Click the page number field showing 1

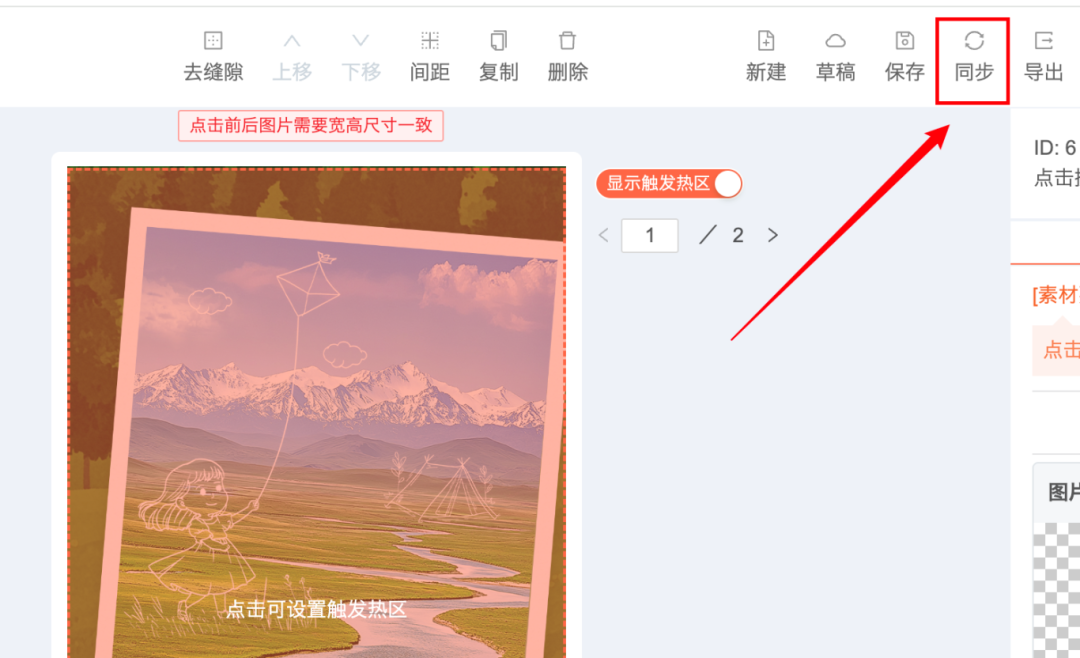point(650,236)
